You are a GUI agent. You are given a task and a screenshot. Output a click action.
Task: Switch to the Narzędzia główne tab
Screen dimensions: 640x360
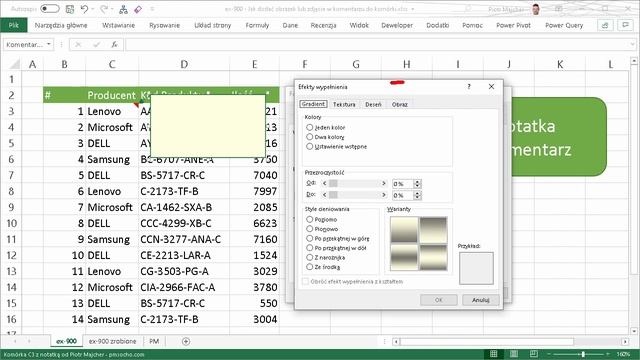point(61,25)
